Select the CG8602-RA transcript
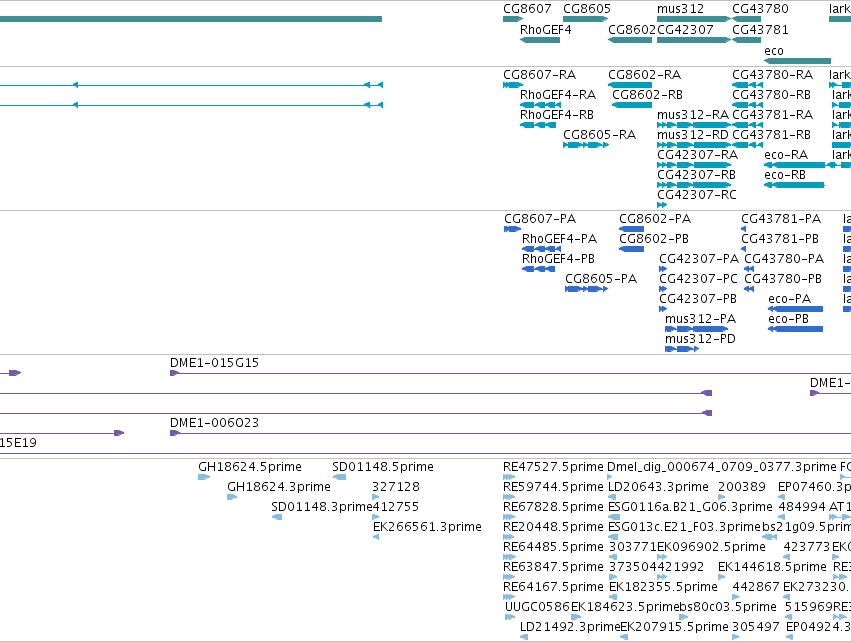This screenshot has height=642, width=851. 630,85
